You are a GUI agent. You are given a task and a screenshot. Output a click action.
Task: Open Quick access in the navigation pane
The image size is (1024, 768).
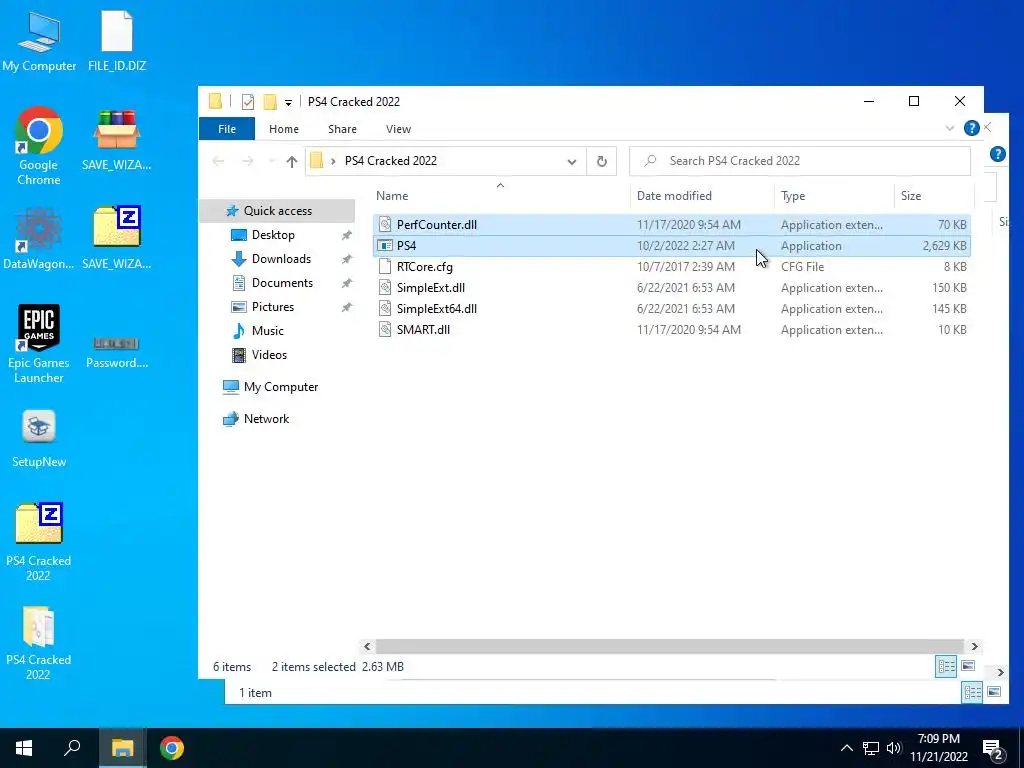coord(277,211)
